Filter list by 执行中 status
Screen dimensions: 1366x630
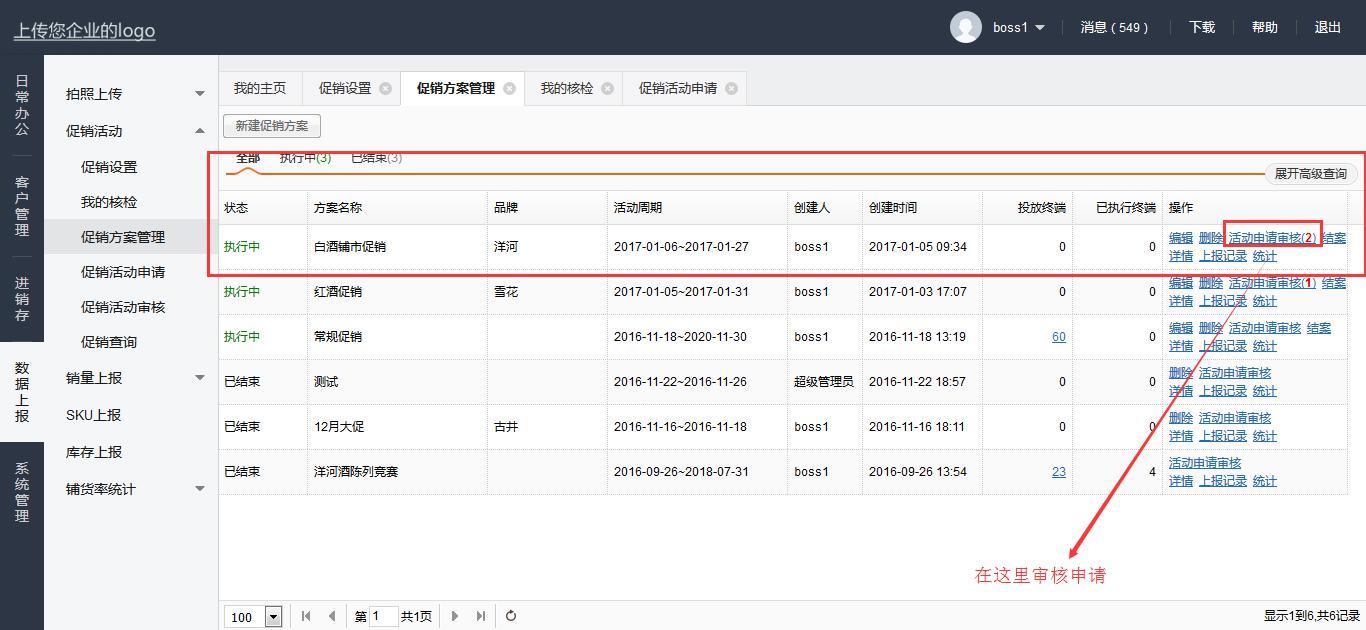coord(305,158)
